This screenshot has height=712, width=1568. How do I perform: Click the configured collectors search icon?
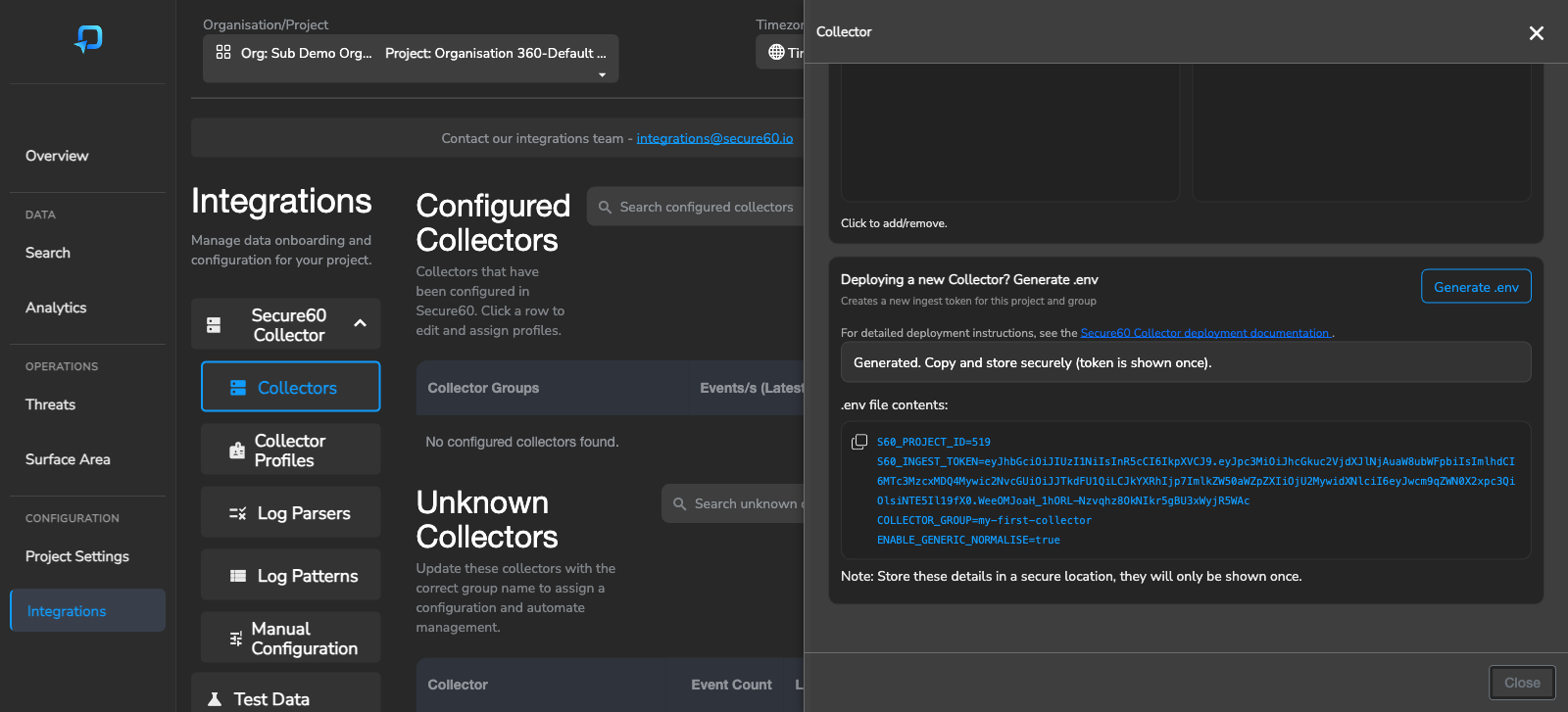[605, 208]
